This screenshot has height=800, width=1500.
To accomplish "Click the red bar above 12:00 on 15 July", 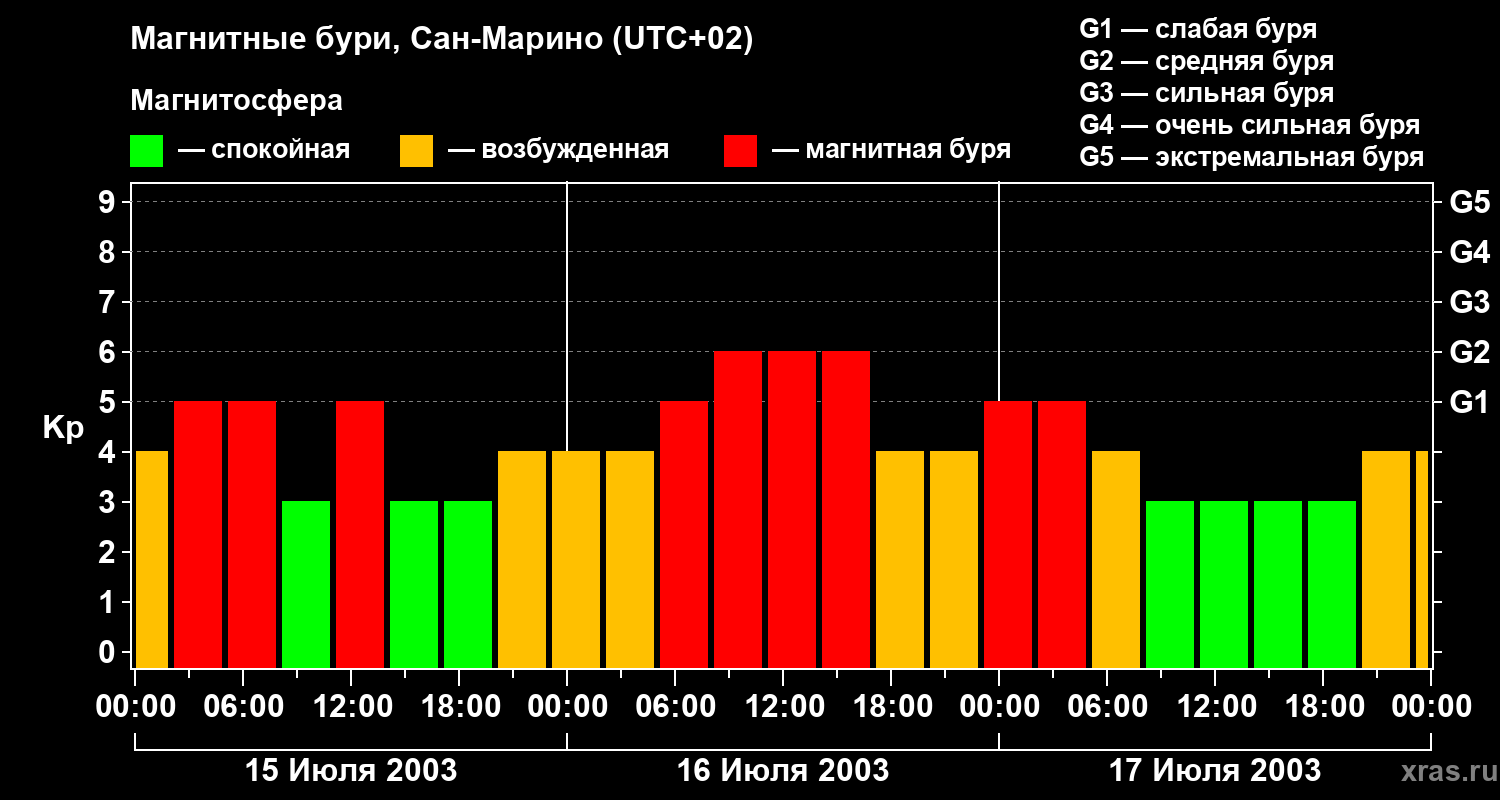I will coord(360,535).
